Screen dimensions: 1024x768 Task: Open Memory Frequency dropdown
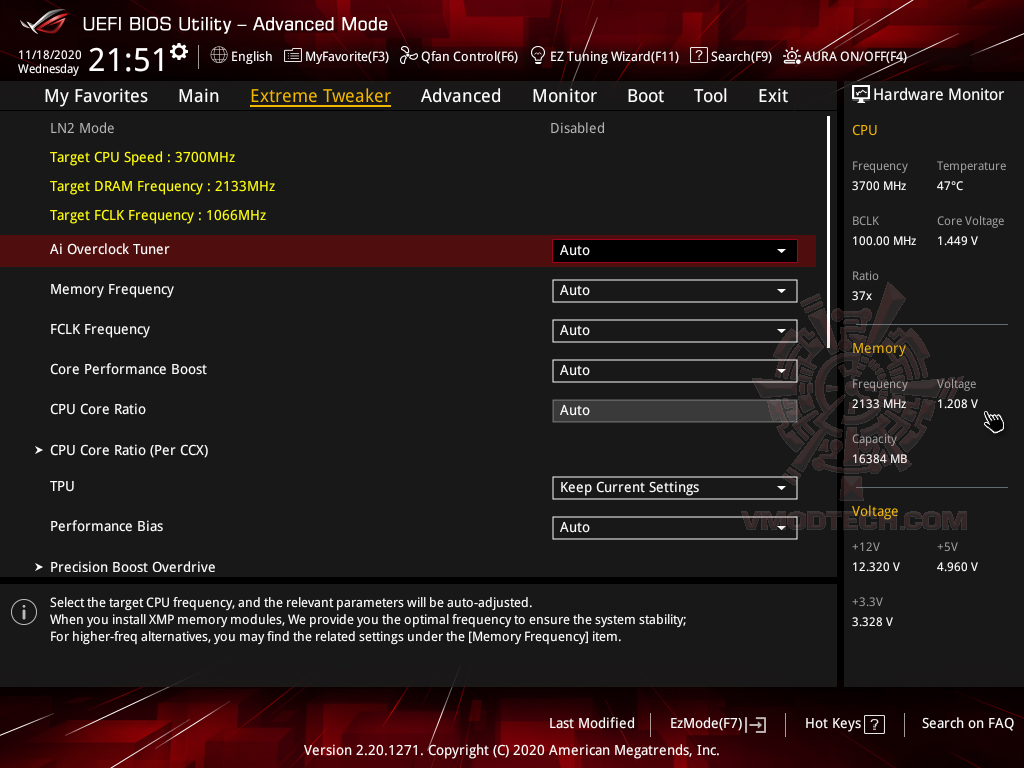tap(675, 291)
